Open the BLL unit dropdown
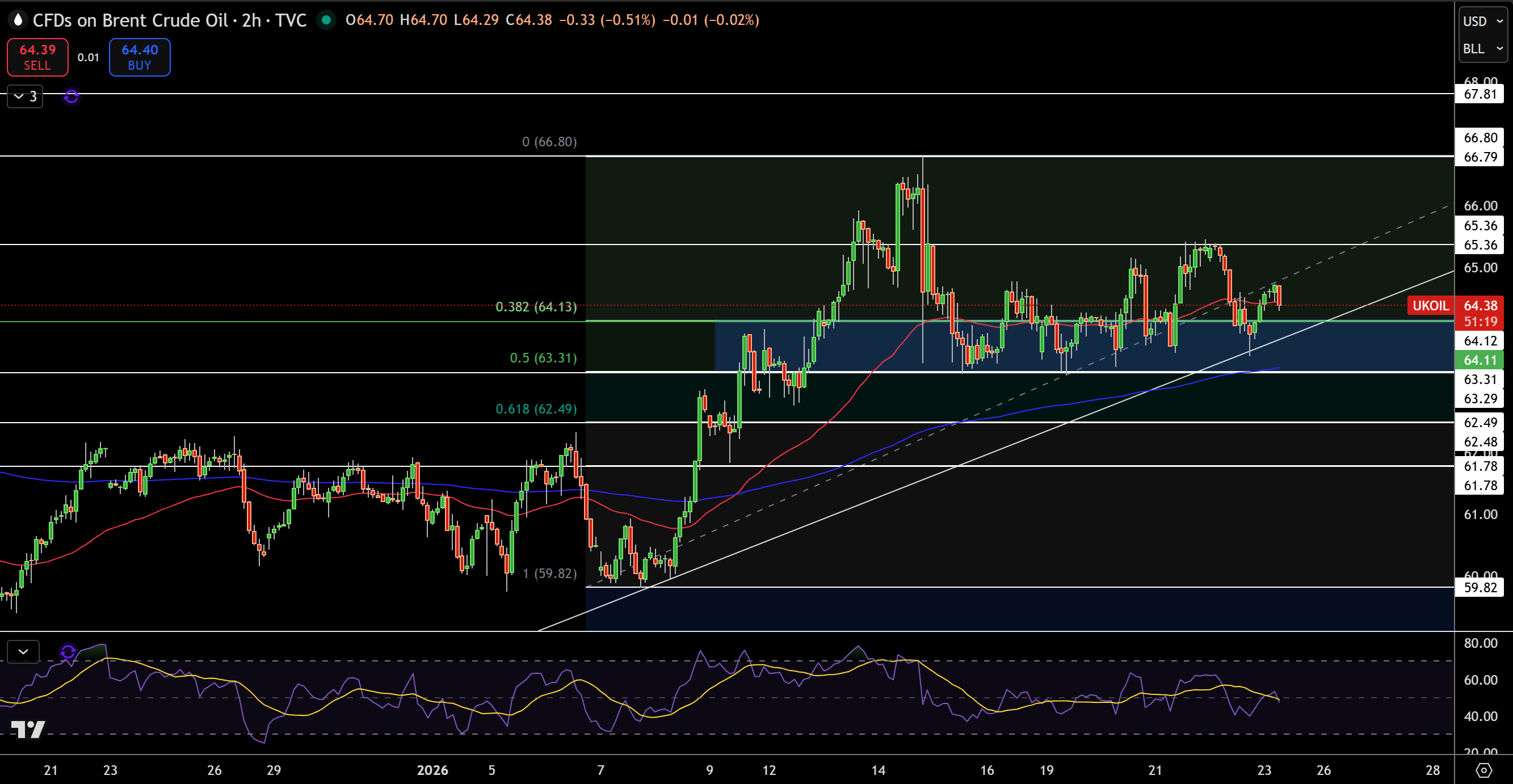The image size is (1513, 784). pos(1482,49)
